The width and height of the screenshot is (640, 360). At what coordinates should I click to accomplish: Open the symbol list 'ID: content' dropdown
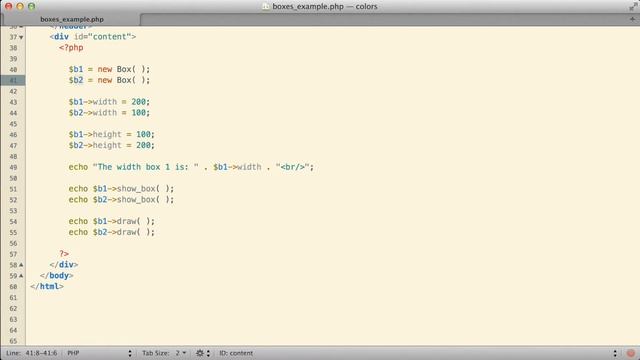(x=236, y=353)
